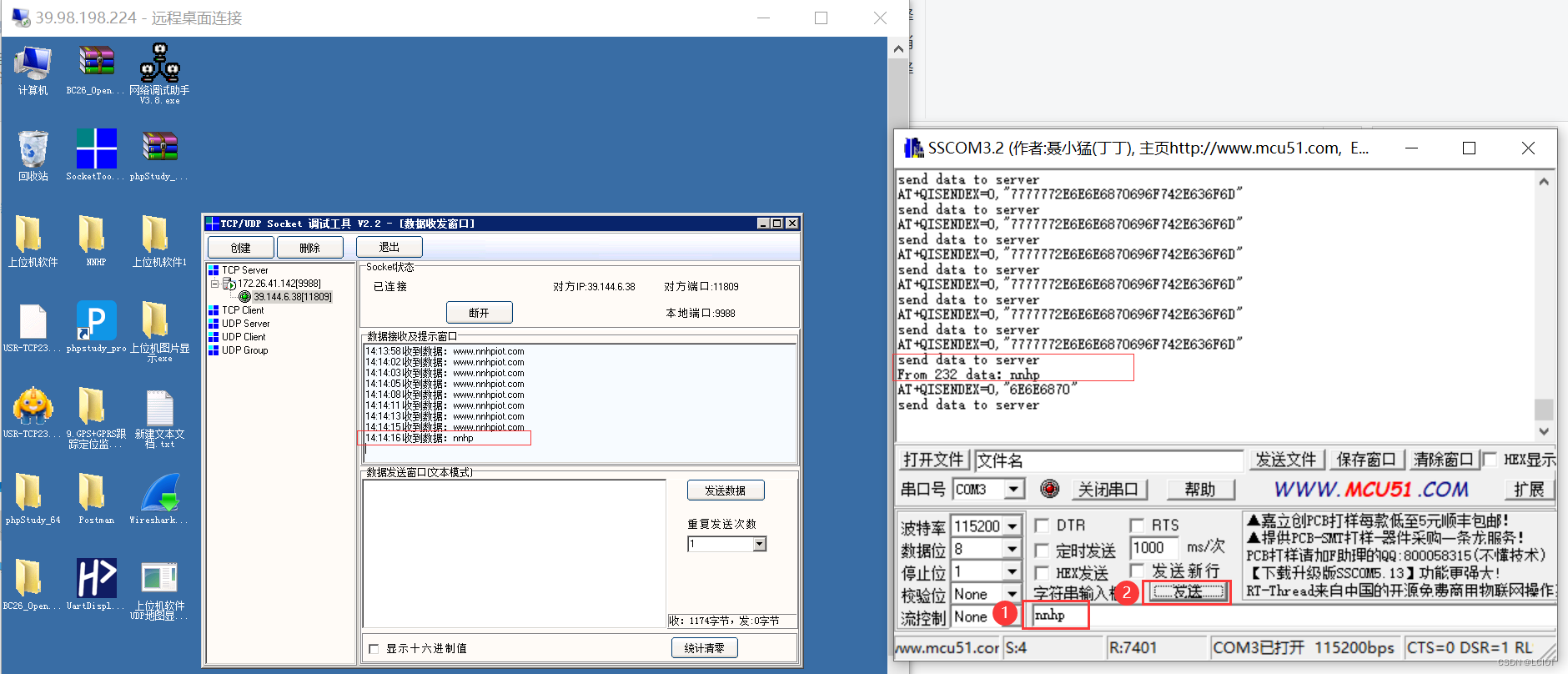Click 清除窗口 button in SSCOM

tap(1444, 460)
